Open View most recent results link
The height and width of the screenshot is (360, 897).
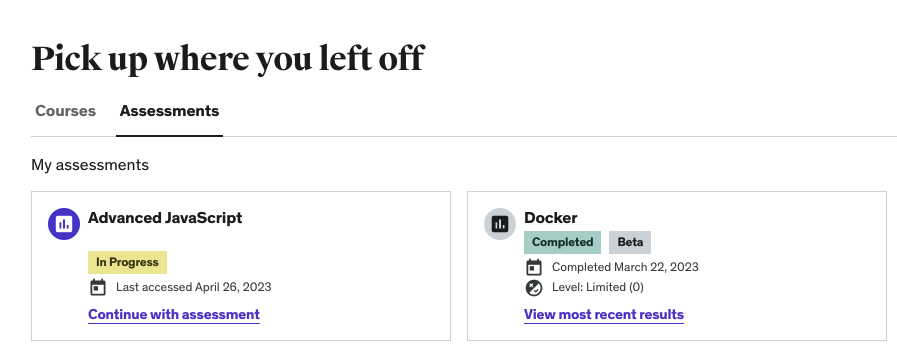[x=604, y=315]
